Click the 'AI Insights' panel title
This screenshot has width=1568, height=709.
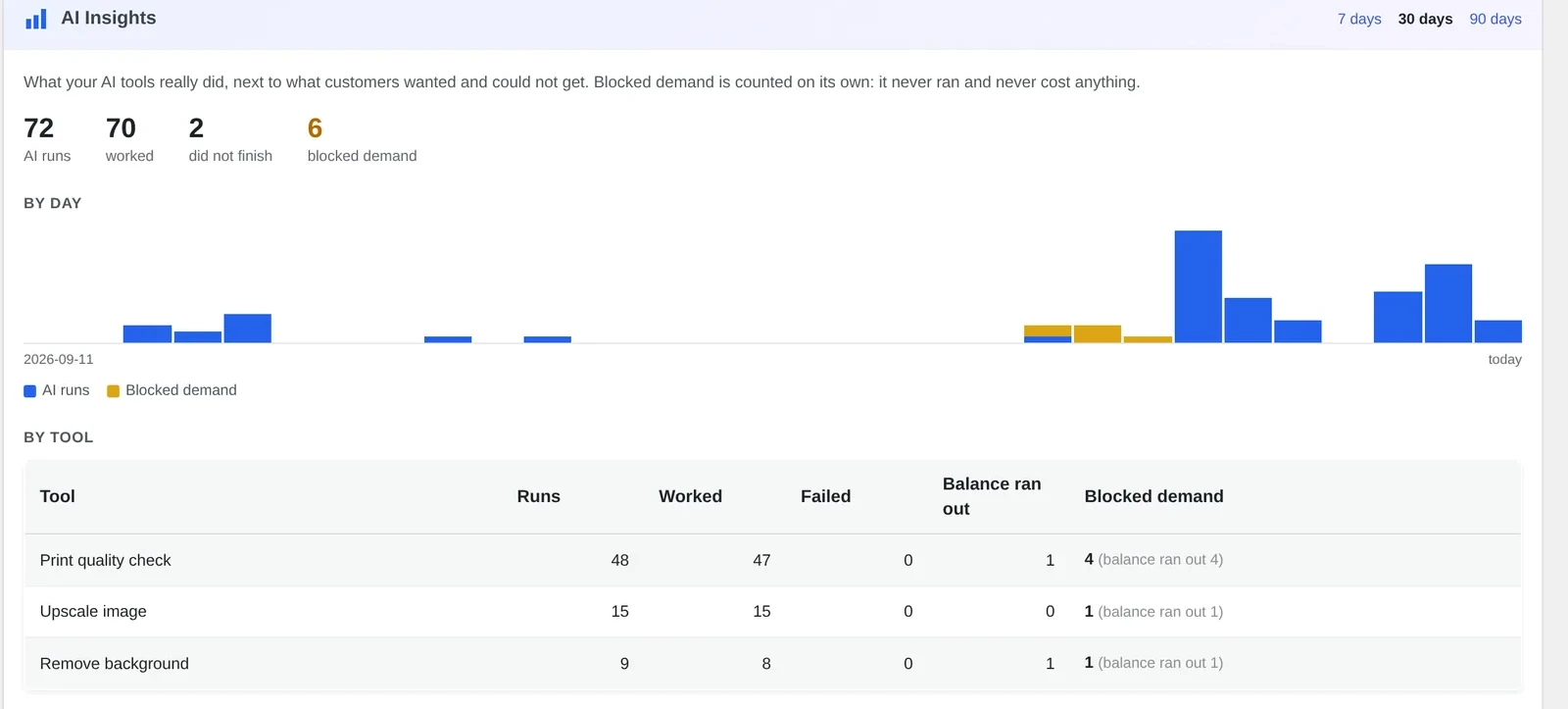tap(109, 18)
